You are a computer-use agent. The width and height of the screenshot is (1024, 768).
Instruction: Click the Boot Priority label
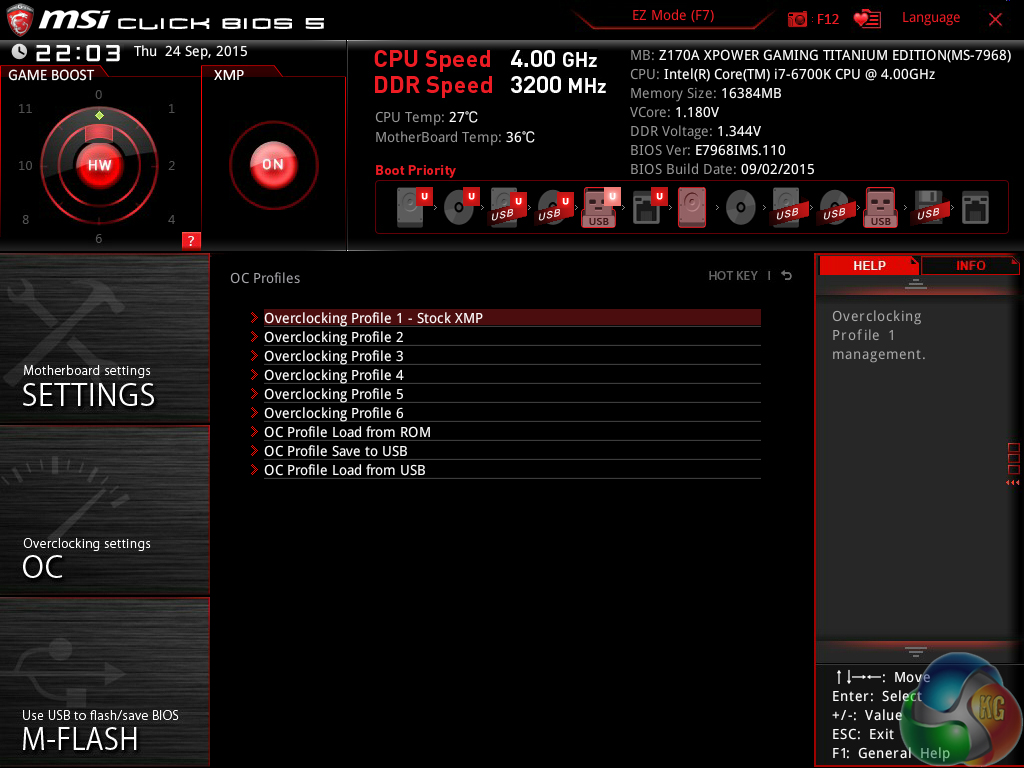pos(415,170)
